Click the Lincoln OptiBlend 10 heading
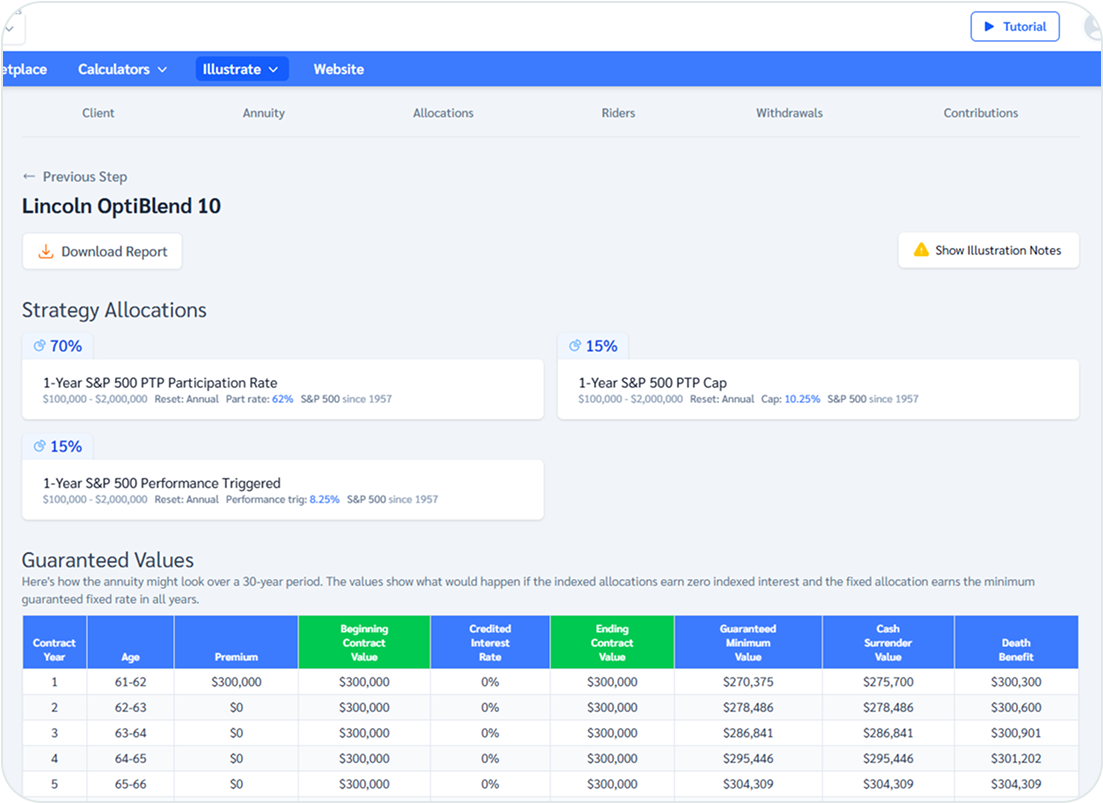This screenshot has height=803, width=1103. 121,206
